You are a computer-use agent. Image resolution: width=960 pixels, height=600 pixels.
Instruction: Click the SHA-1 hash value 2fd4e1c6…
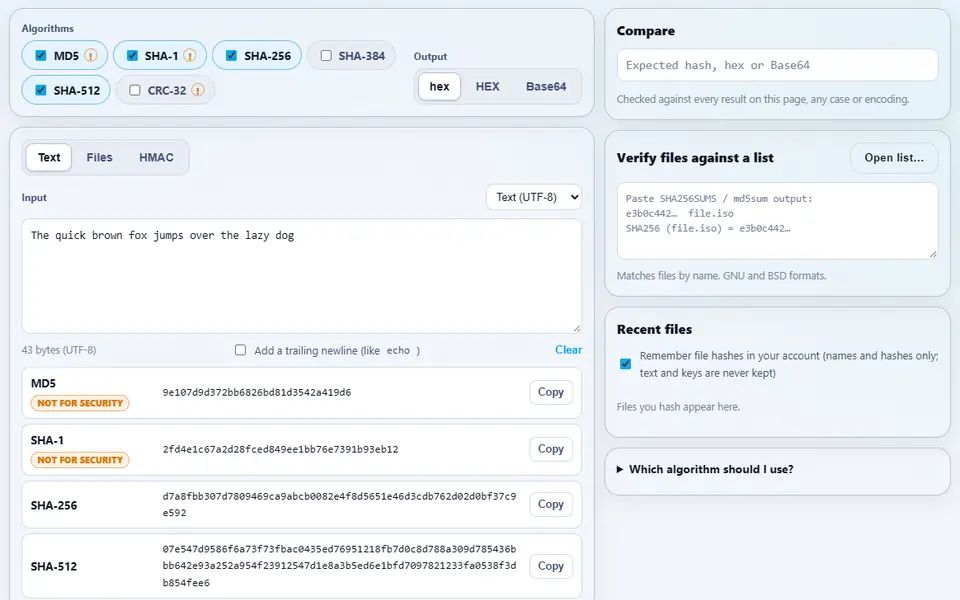pyautogui.click(x=280, y=449)
